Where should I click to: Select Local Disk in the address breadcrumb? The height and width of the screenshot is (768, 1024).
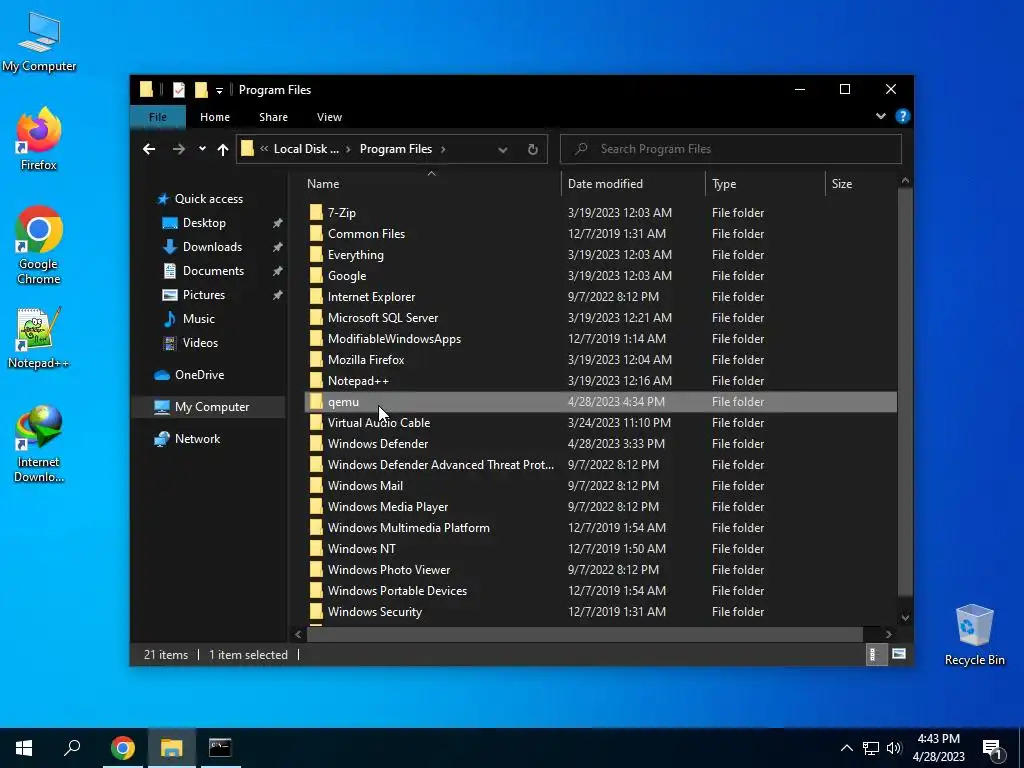click(306, 149)
